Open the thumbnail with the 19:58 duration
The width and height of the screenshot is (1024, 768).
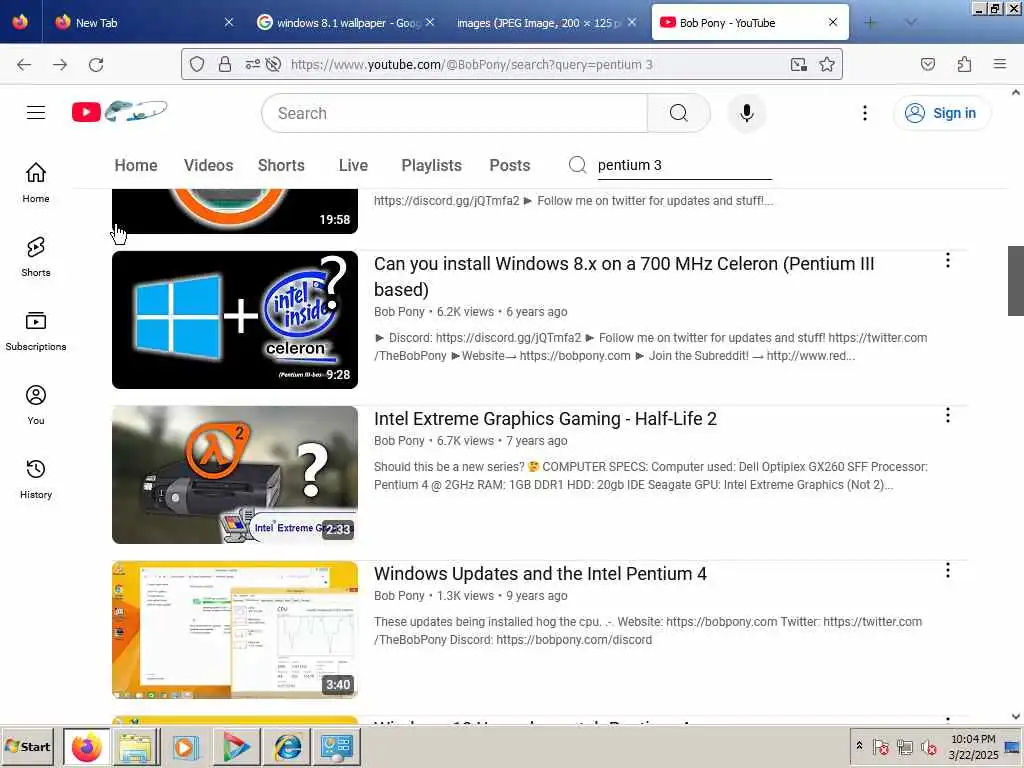[235, 211]
